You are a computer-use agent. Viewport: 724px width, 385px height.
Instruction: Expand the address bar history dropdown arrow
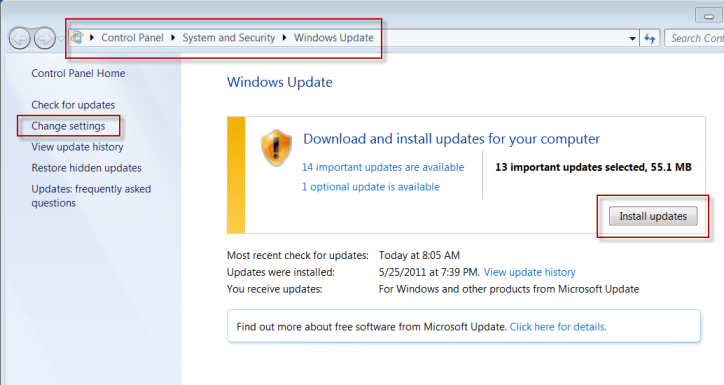pos(632,39)
